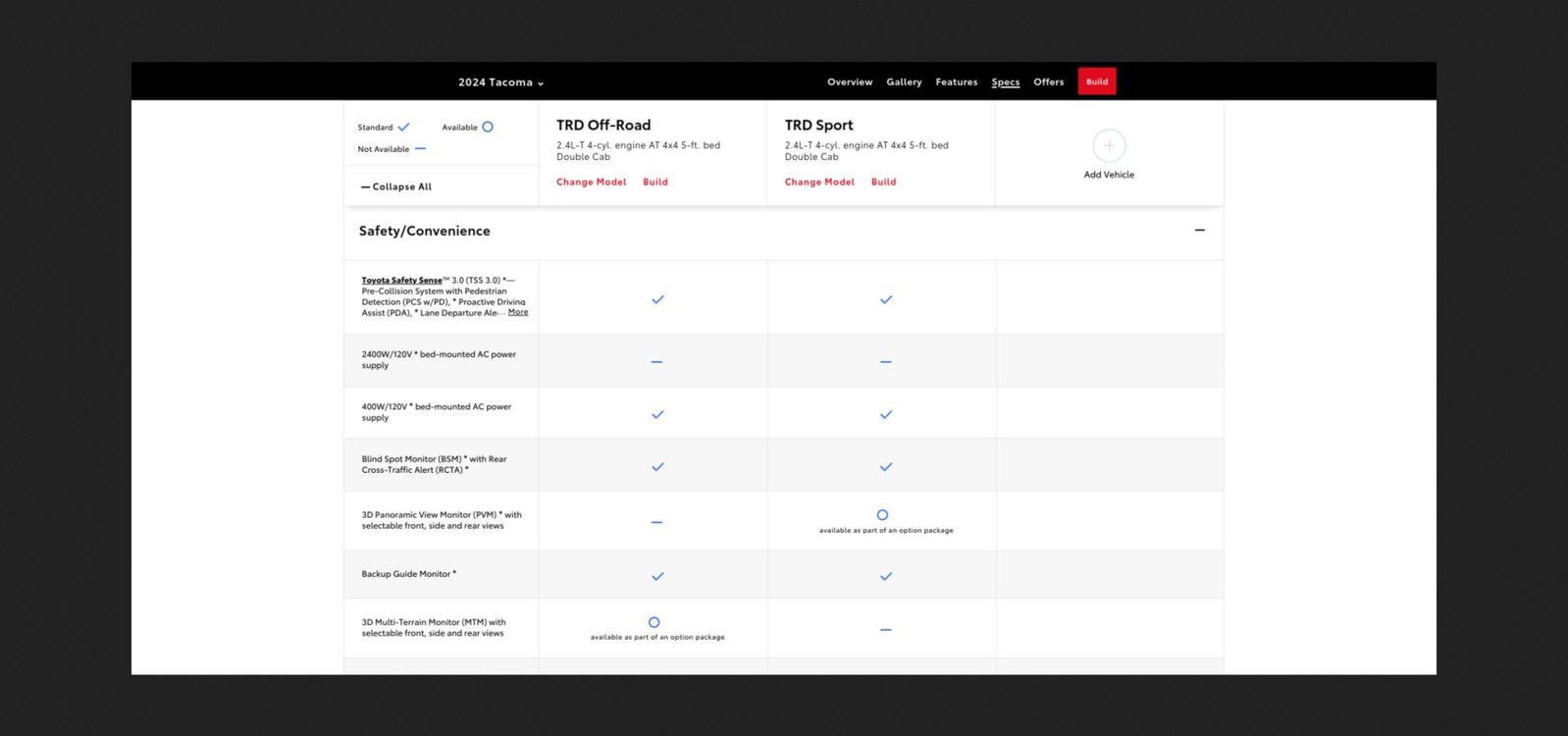The height and width of the screenshot is (736, 1568).
Task: Change Model for TRD Sport
Action: (819, 183)
